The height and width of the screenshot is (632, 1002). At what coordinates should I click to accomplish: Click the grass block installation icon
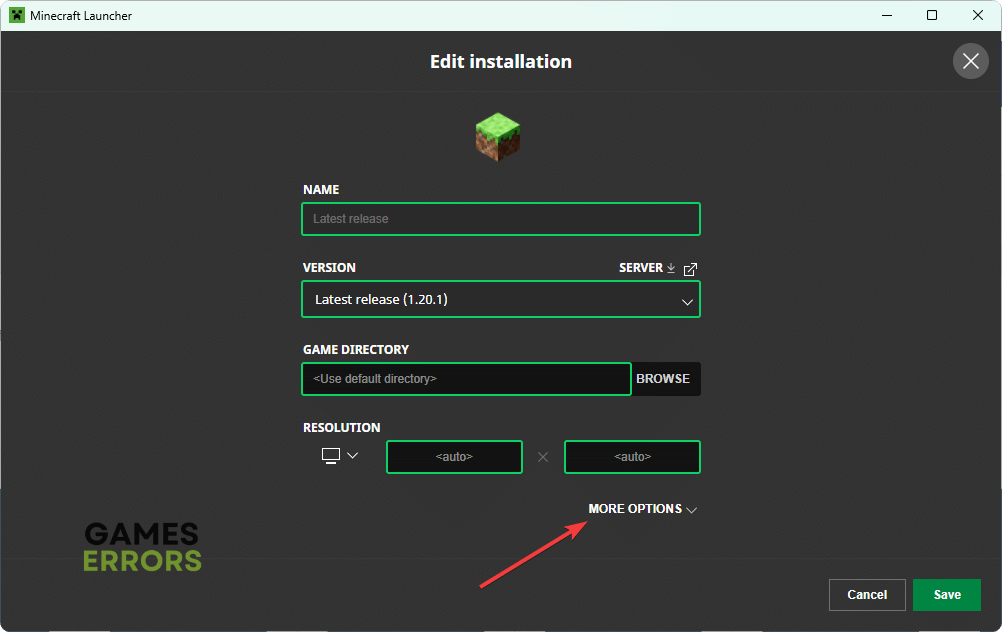(498, 137)
